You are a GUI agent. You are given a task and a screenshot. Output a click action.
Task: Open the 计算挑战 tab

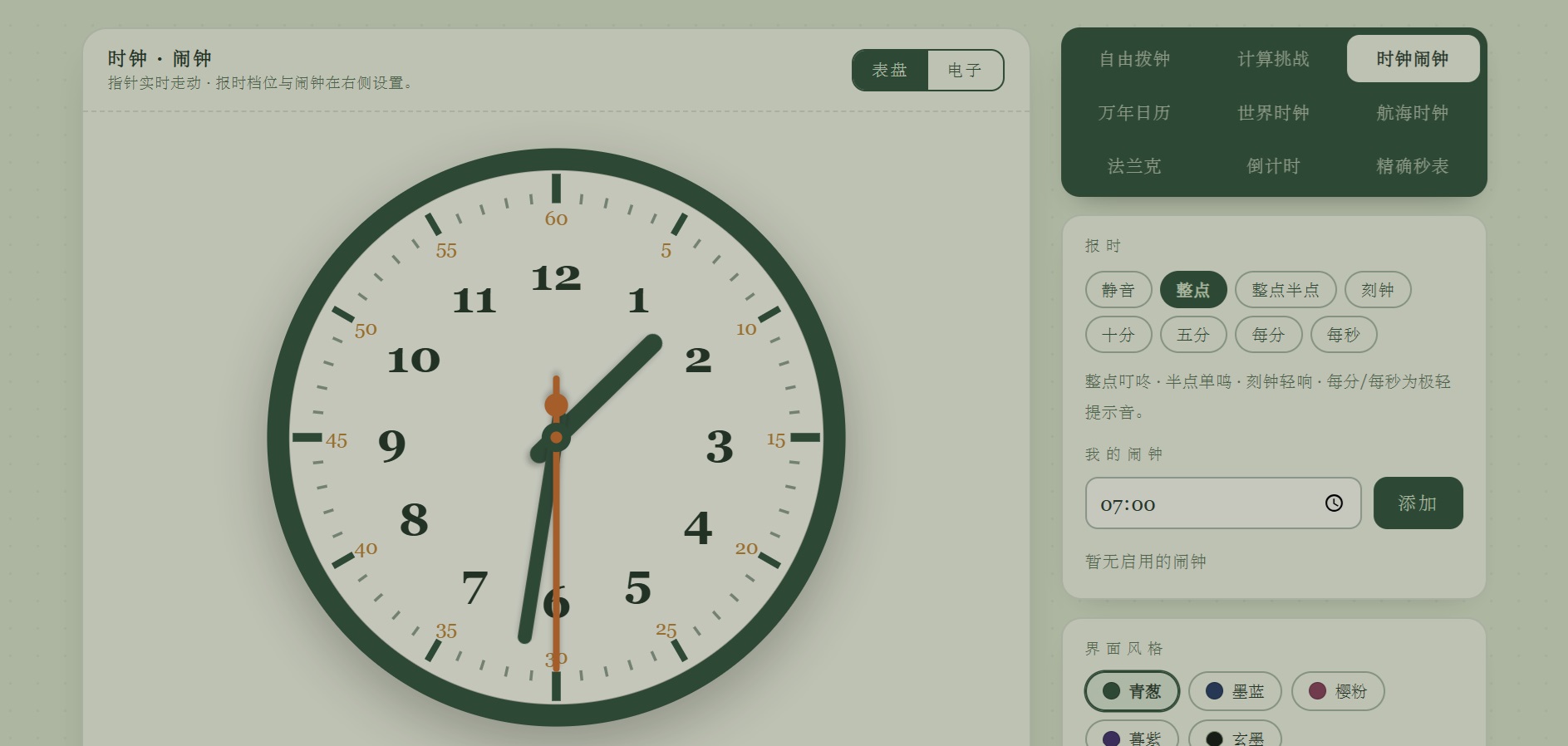point(1273,58)
